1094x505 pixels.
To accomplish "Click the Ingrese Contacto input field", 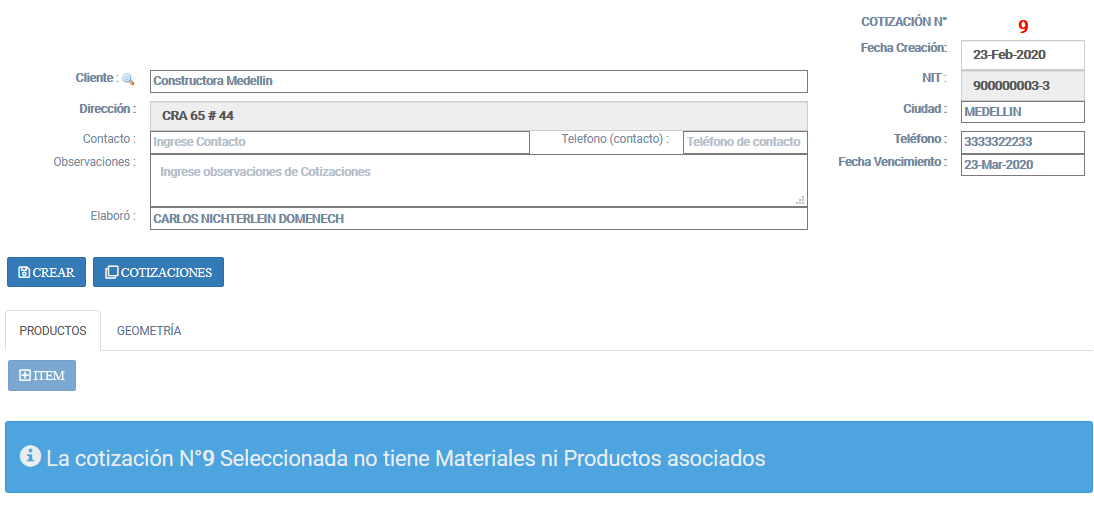I will coord(339,142).
